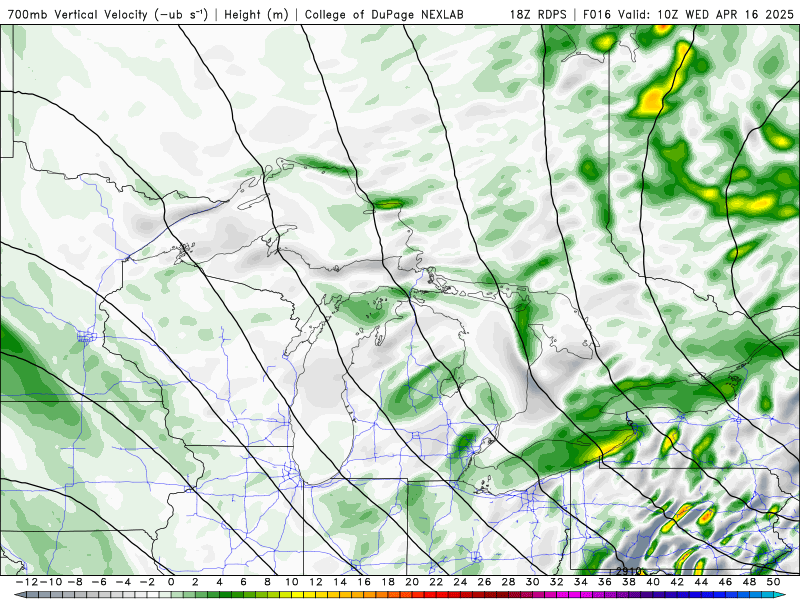Click the 'Height (m)' label in header

[256, 15]
